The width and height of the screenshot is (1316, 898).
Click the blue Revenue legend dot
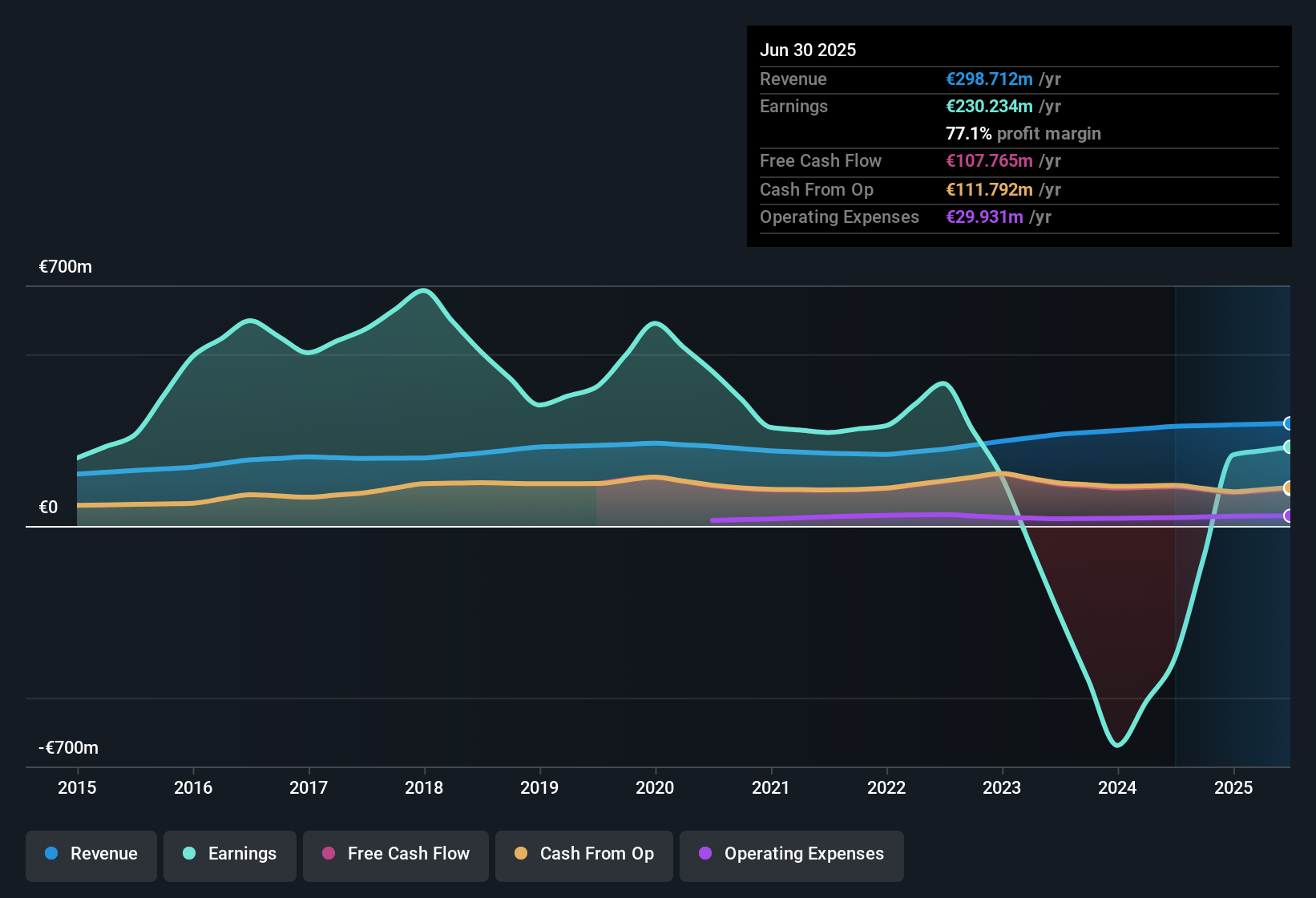[51, 854]
